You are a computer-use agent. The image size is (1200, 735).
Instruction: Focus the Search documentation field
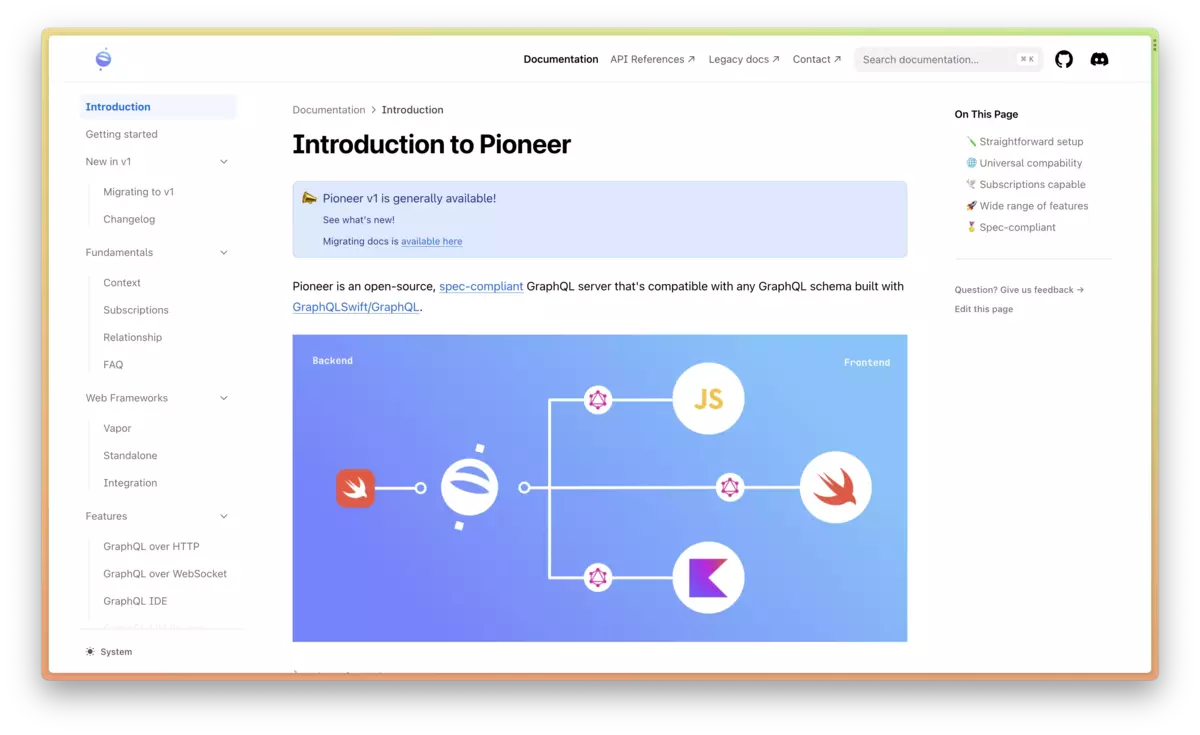(948, 59)
